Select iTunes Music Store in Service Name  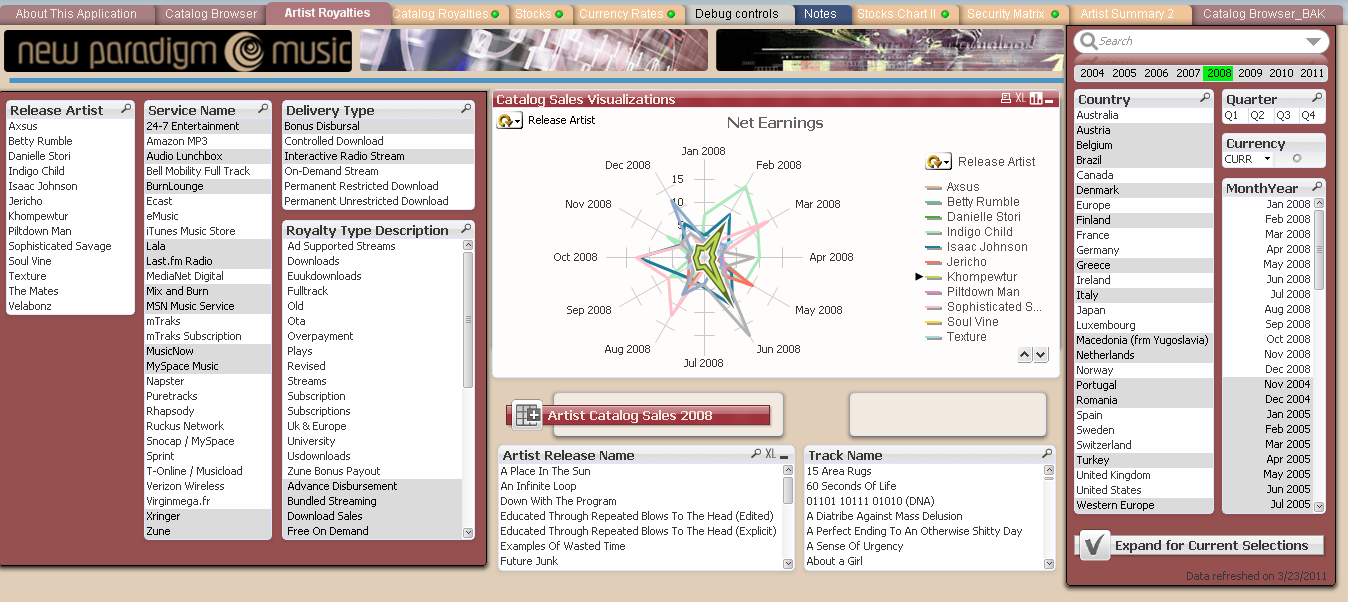208,231
